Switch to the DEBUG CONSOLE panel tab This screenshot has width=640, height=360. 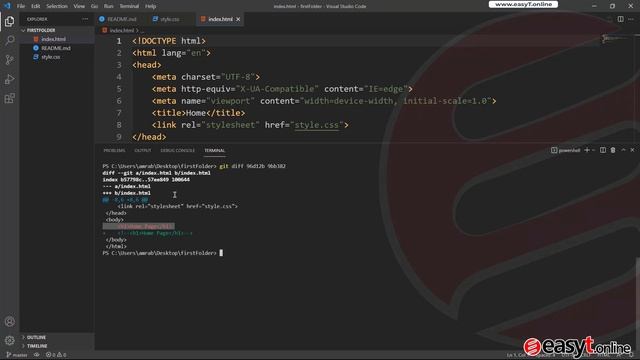tap(178, 151)
